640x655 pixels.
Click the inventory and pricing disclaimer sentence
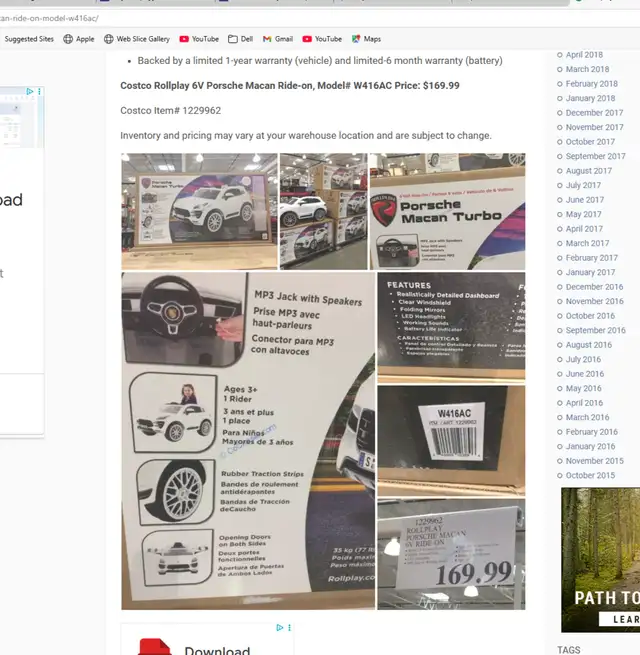(306, 136)
